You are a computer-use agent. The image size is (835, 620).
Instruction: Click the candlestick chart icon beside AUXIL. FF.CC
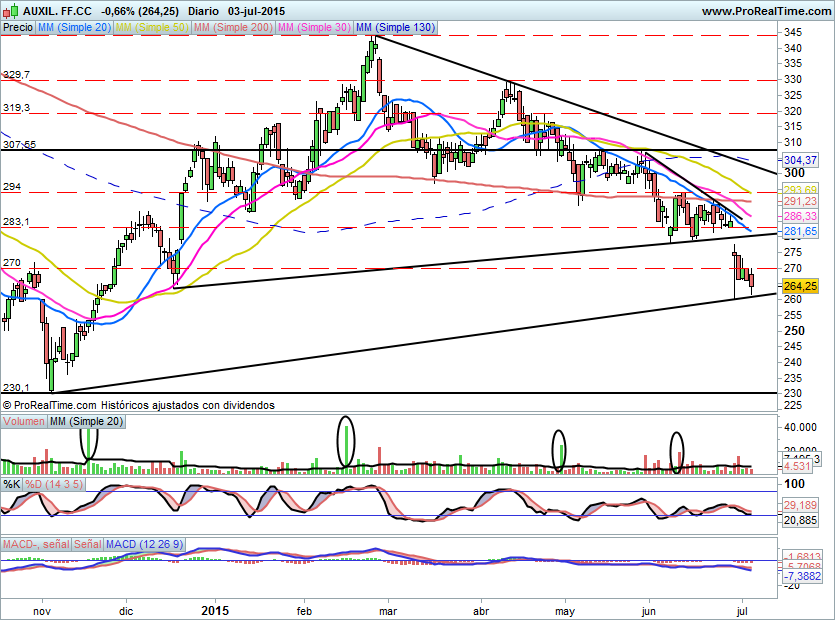click(x=9, y=11)
